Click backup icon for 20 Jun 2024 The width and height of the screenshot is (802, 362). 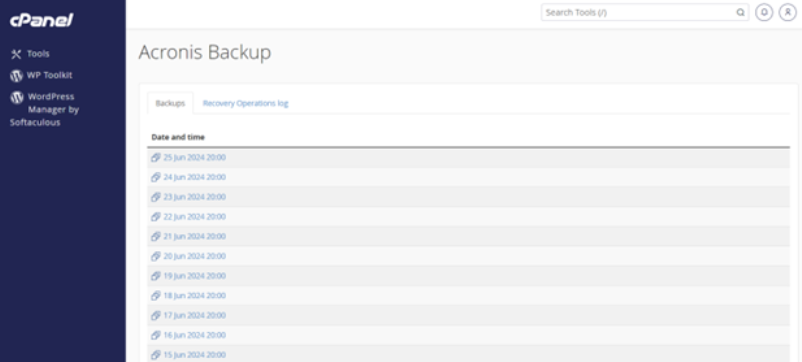click(156, 256)
